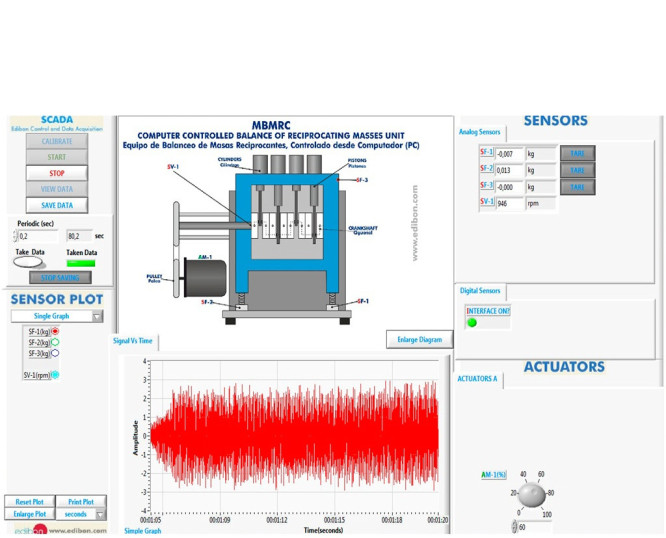Toggle SV-1(rpm) plot indicator
The height and width of the screenshot is (538, 666).
(55, 375)
